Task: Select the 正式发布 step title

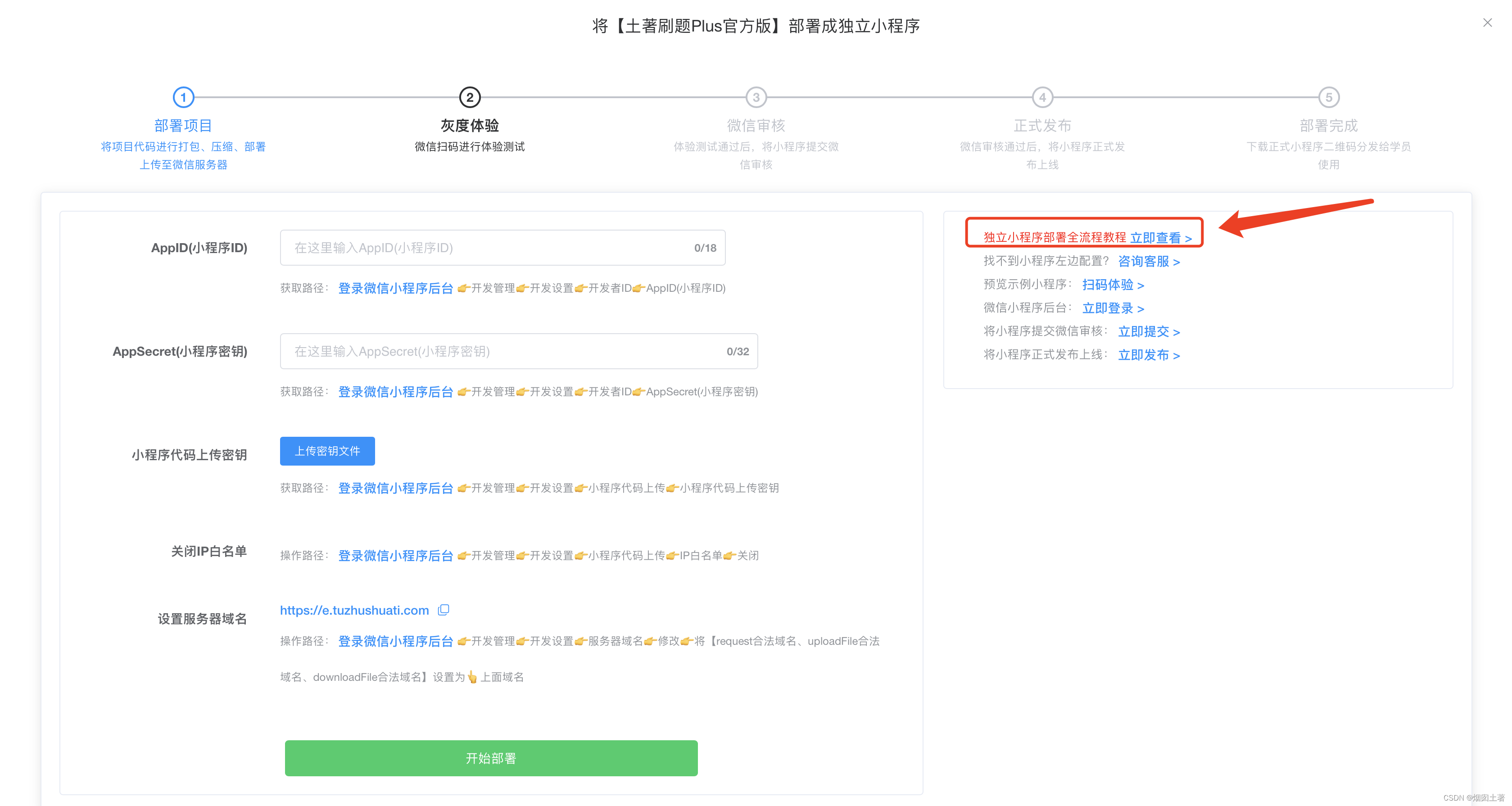Action: 1042,126
